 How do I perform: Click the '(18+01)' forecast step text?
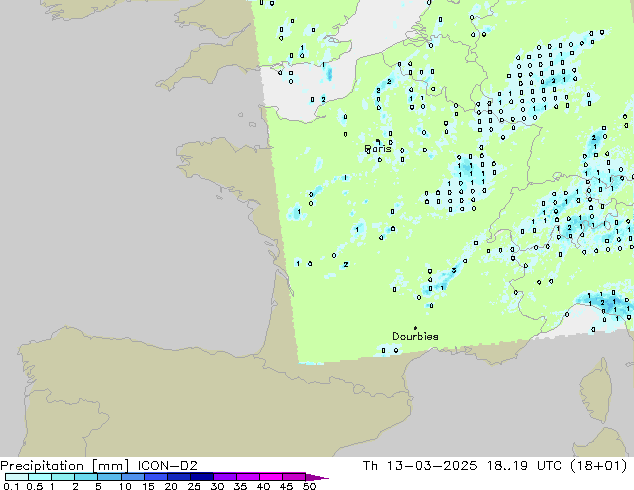[x=599, y=466]
